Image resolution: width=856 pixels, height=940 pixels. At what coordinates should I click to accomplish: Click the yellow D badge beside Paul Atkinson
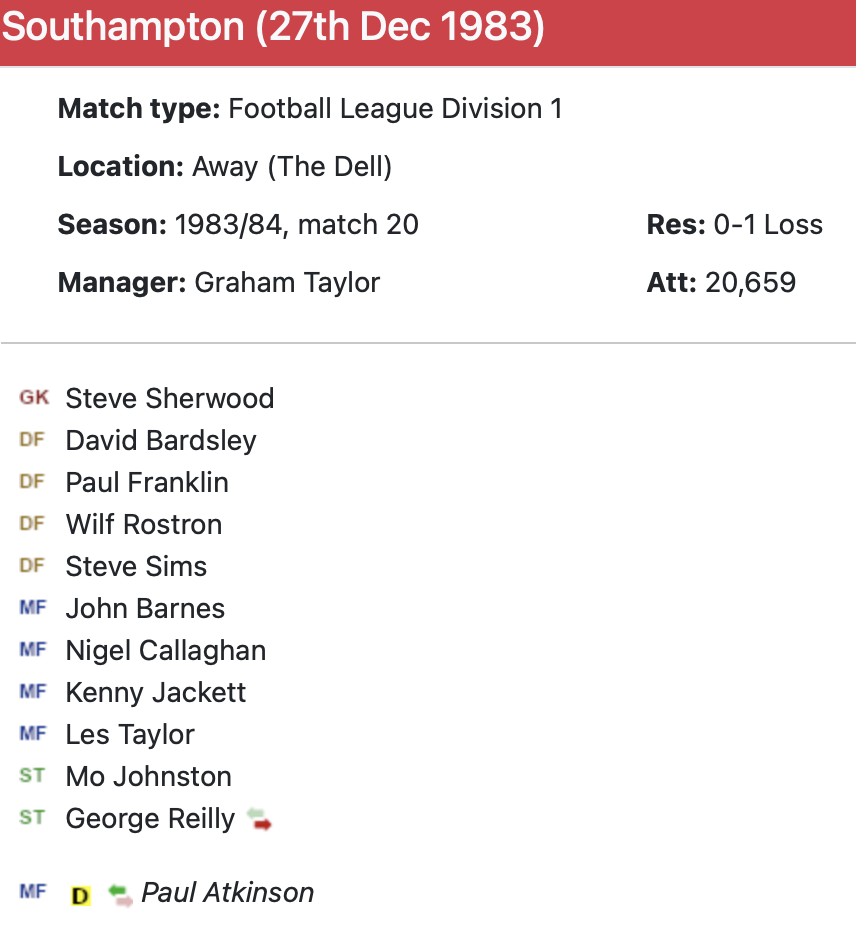point(81,895)
